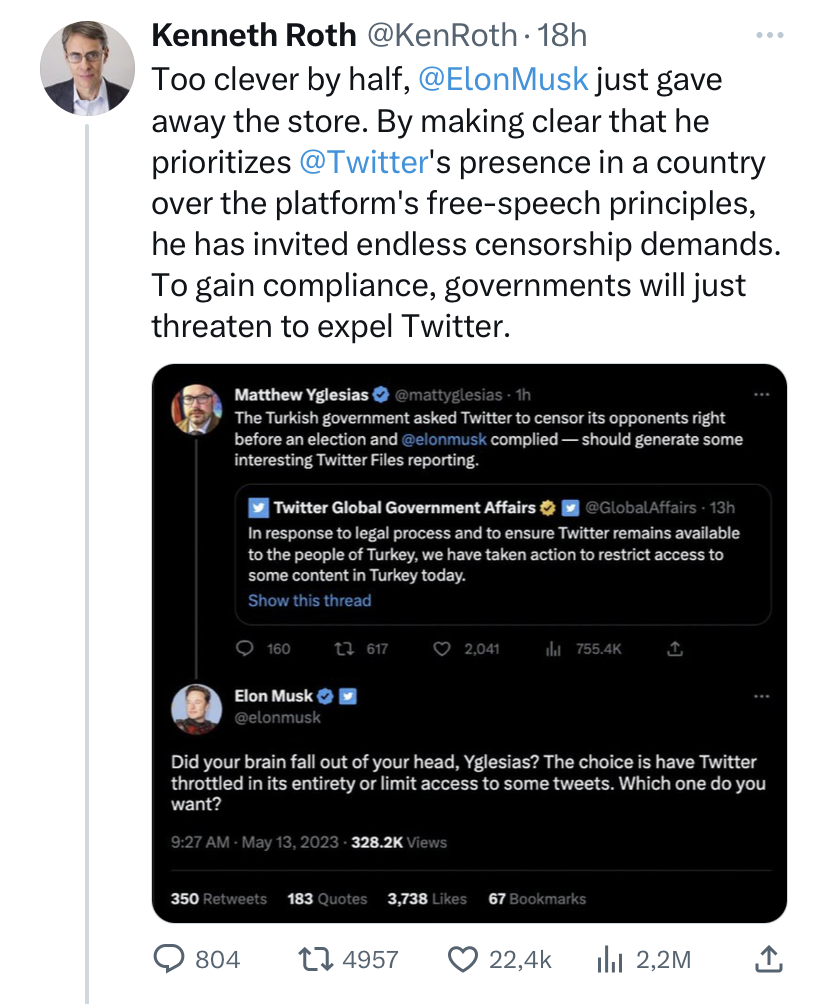This screenshot has height=1004, width=828.
Task: Open Matthew Yglesias's avatar in embedded image
Action: point(197,409)
